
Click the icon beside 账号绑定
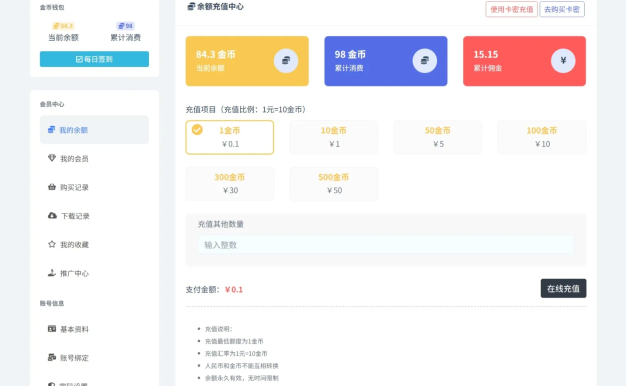tap(52, 357)
